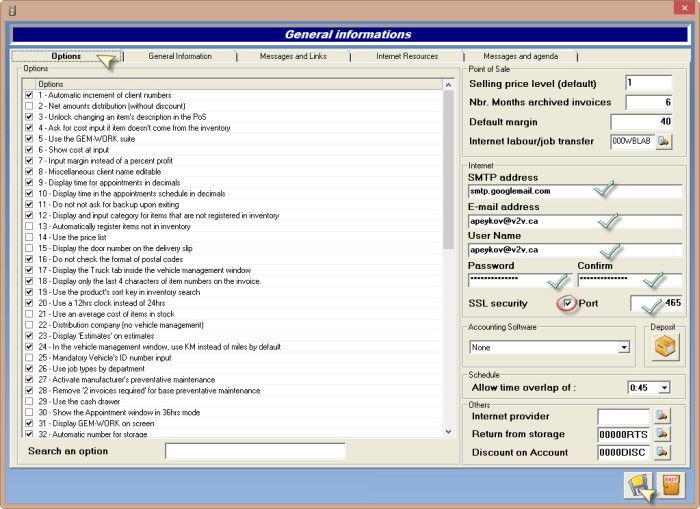Open the Internet Resources tab
The image size is (700, 509).
pyautogui.click(x=407, y=56)
